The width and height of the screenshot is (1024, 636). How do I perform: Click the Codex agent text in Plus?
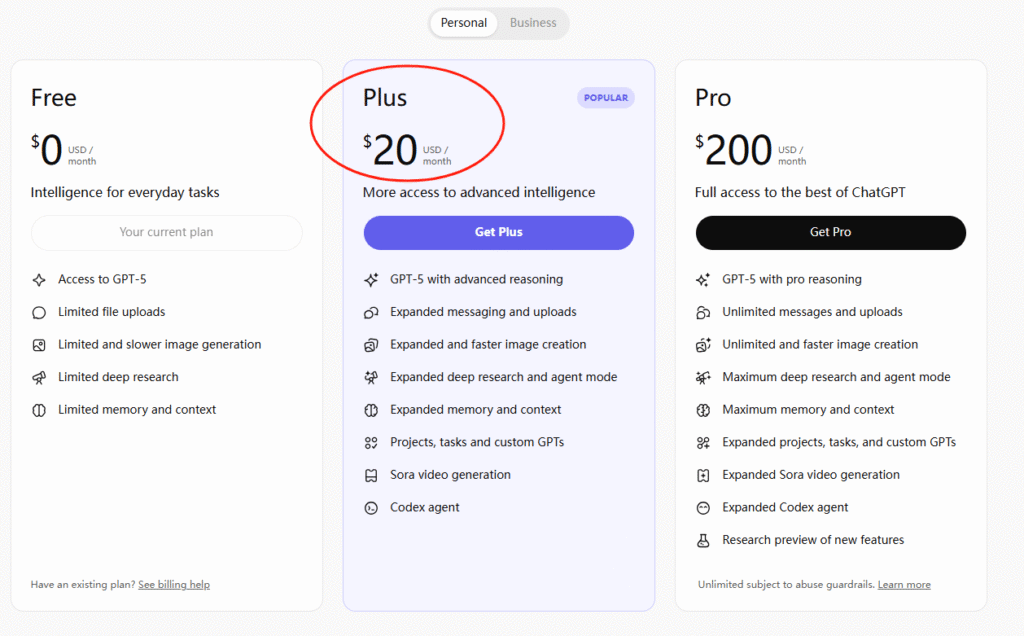pyautogui.click(x=424, y=508)
